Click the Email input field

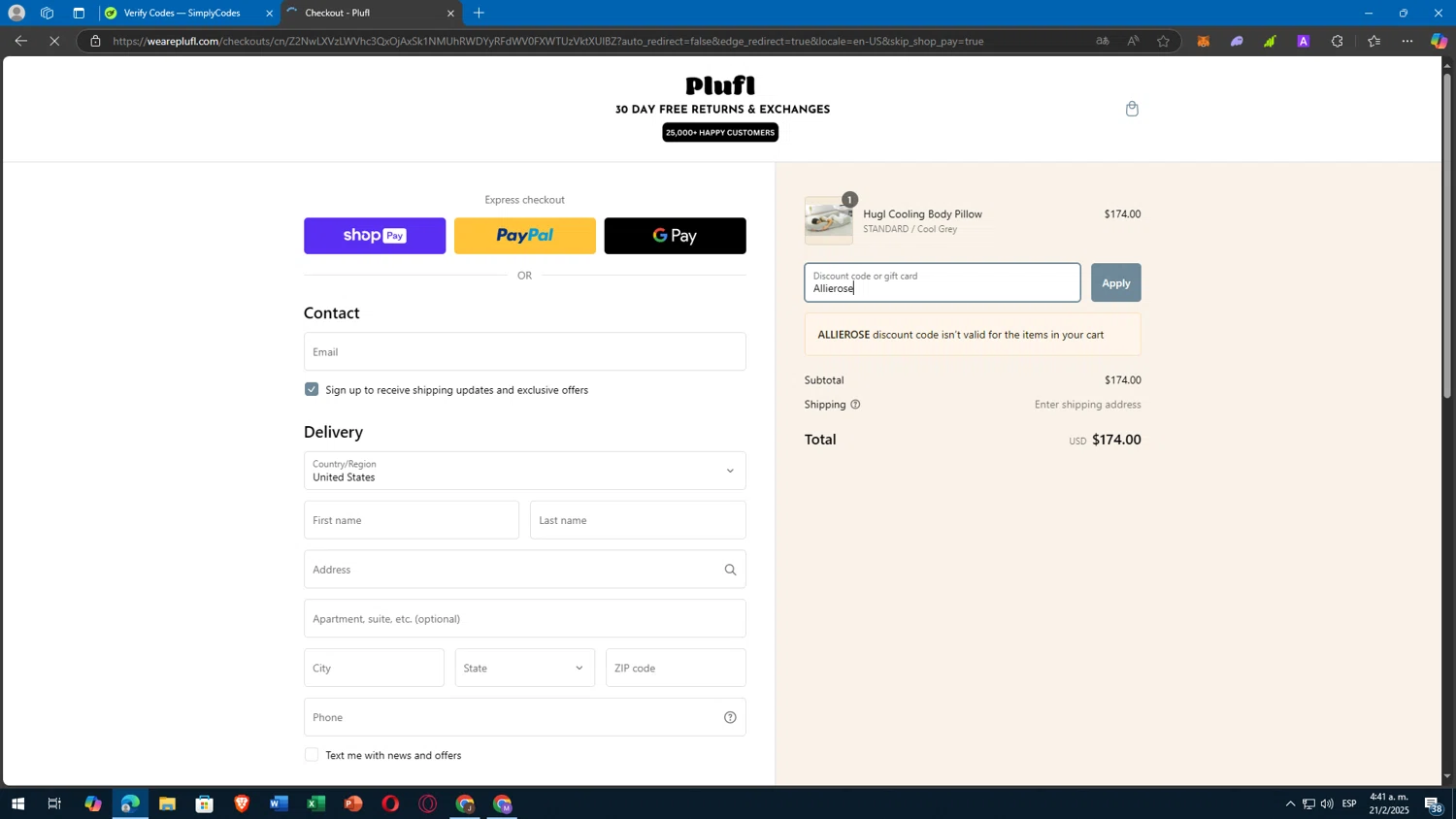click(525, 351)
